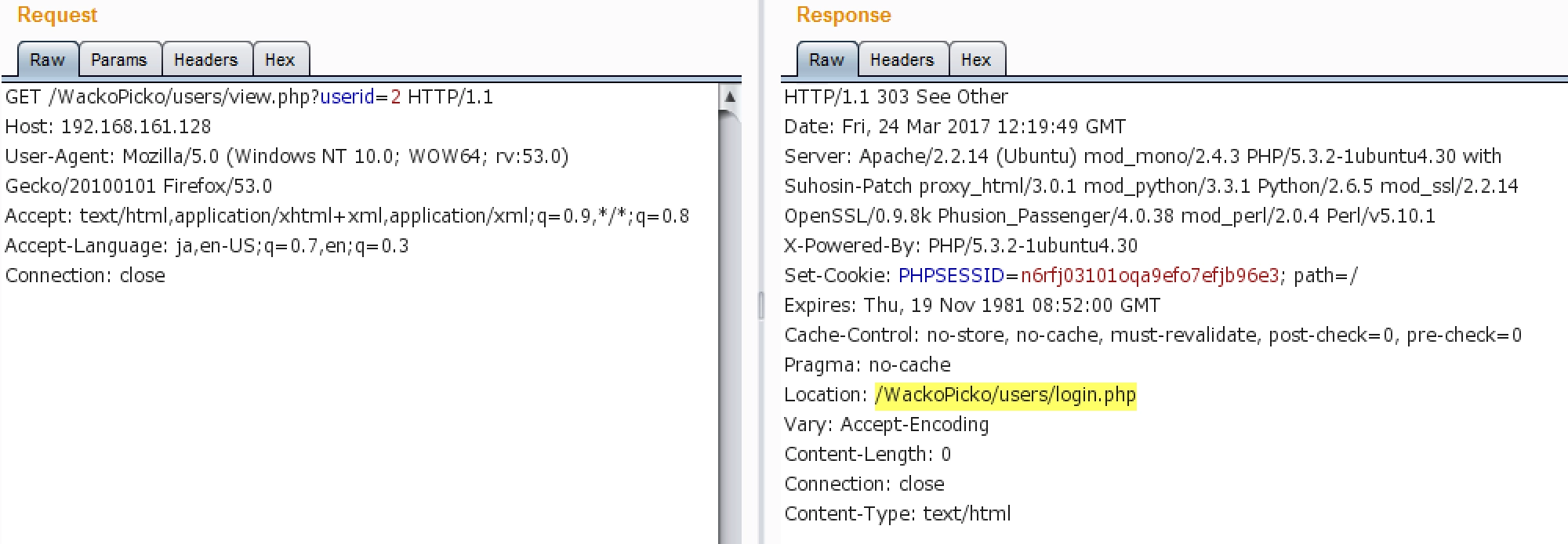Click the red PHPSESSID cookie value
The image size is (1568, 544).
(1149, 276)
